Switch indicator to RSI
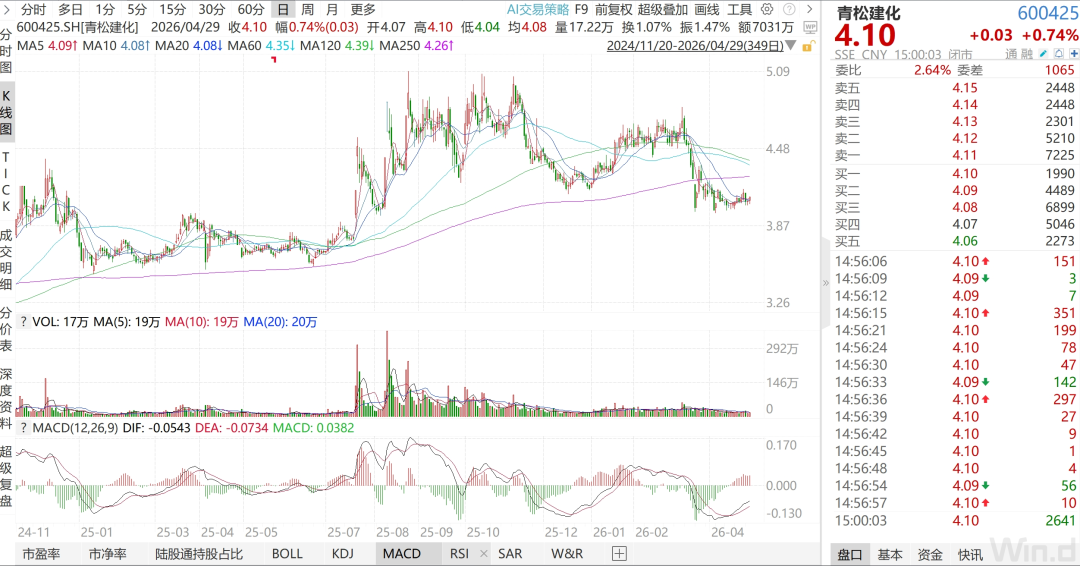 [459, 554]
